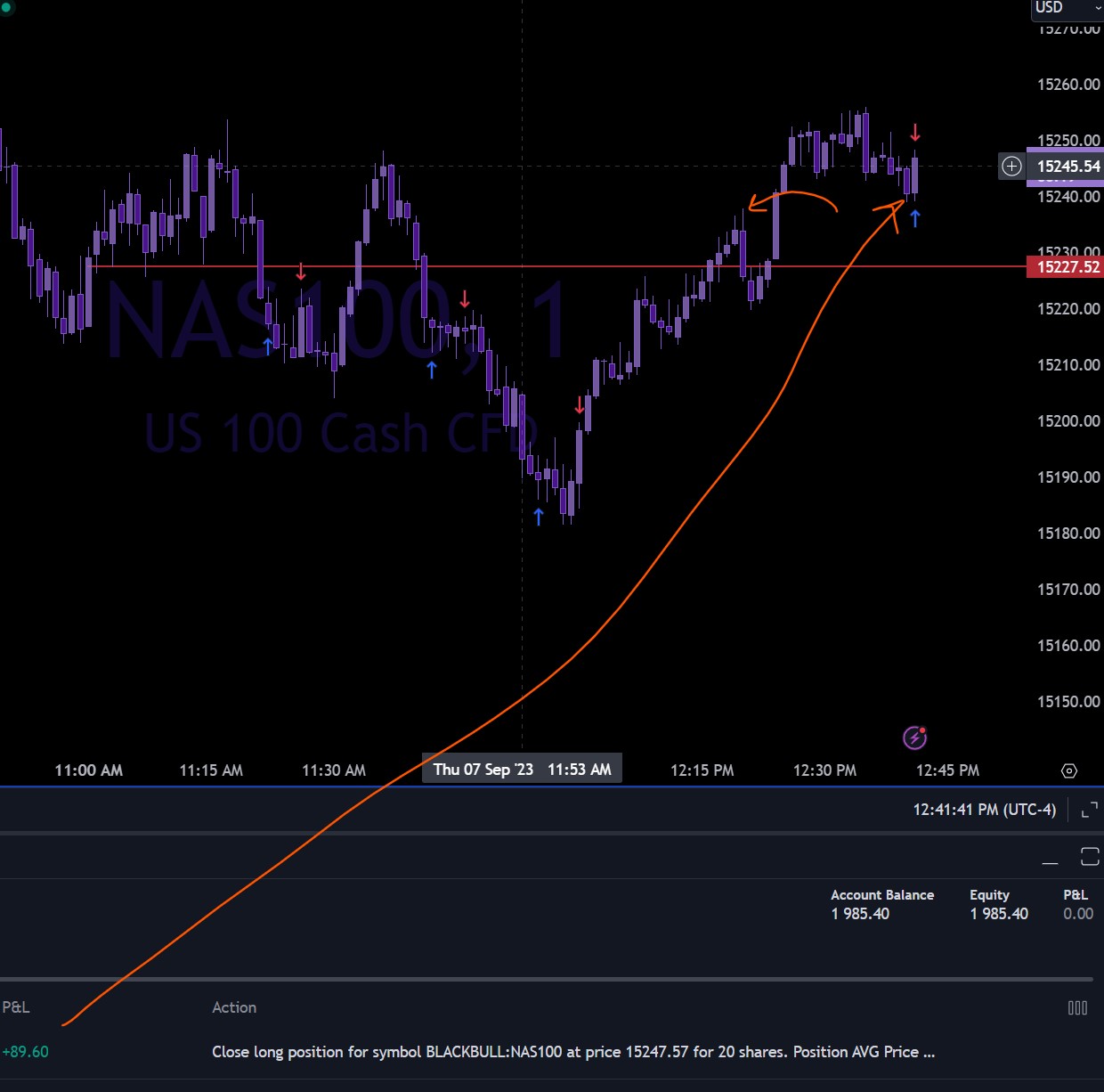
Task: Click the P&L column header in history
Action: click(16, 1007)
